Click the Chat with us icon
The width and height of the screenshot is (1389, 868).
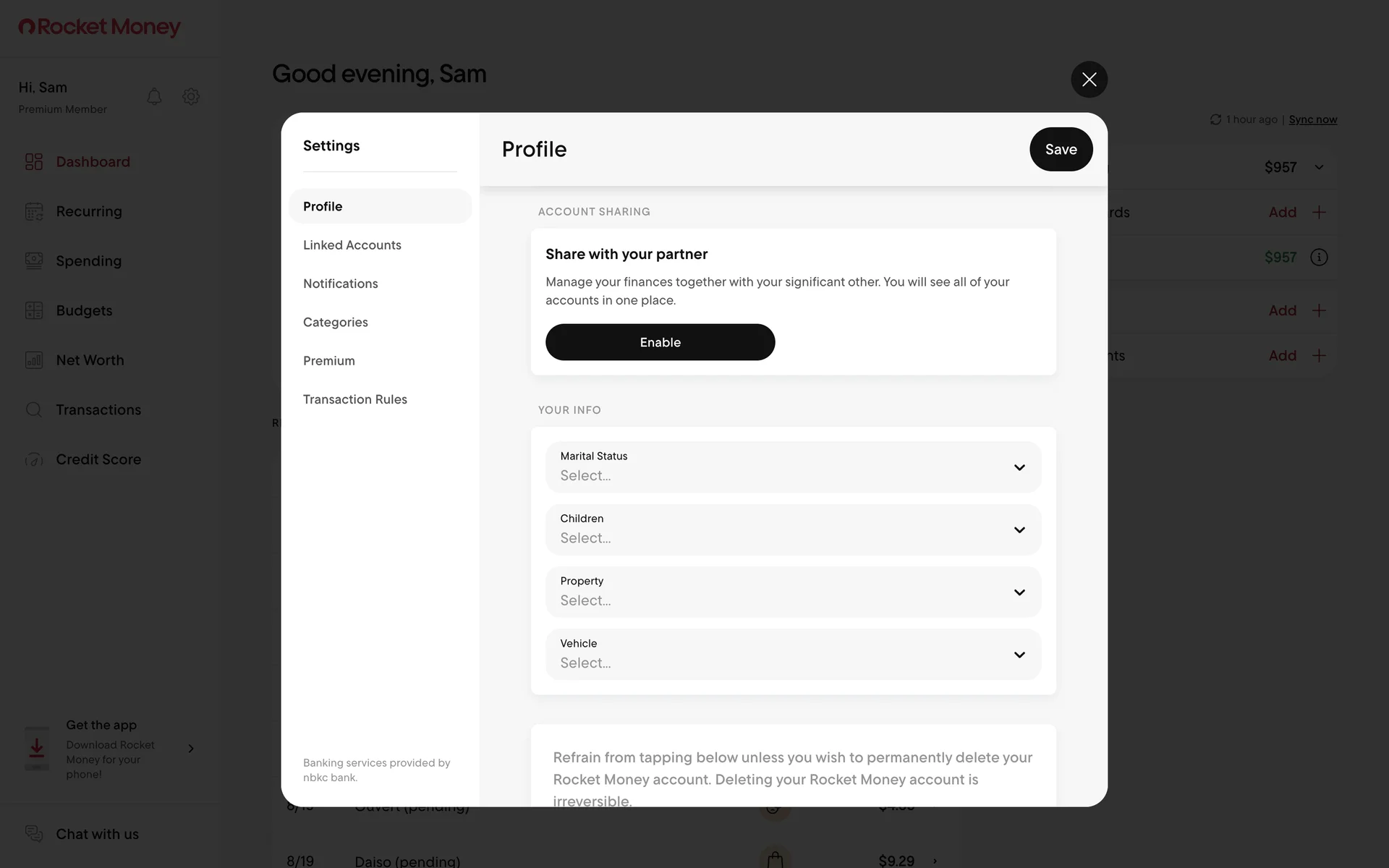click(34, 834)
